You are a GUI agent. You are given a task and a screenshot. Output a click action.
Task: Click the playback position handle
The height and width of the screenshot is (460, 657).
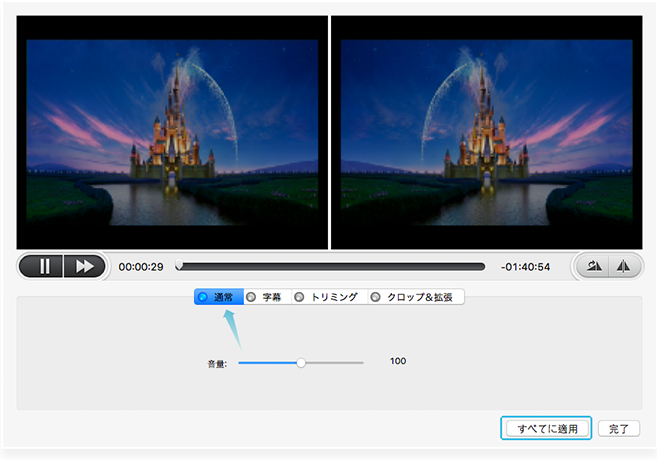tap(179, 265)
